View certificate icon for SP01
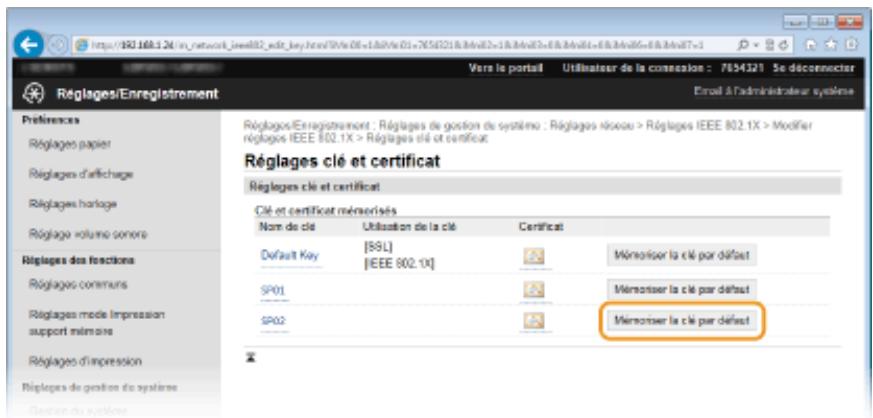The height and width of the screenshot is (418, 873). pos(534,289)
